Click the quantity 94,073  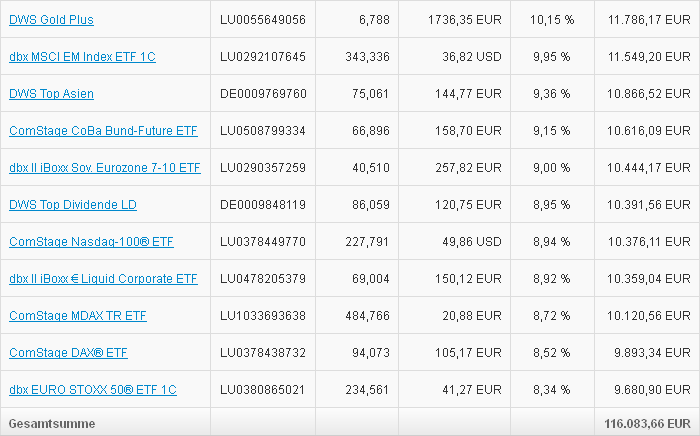point(371,353)
